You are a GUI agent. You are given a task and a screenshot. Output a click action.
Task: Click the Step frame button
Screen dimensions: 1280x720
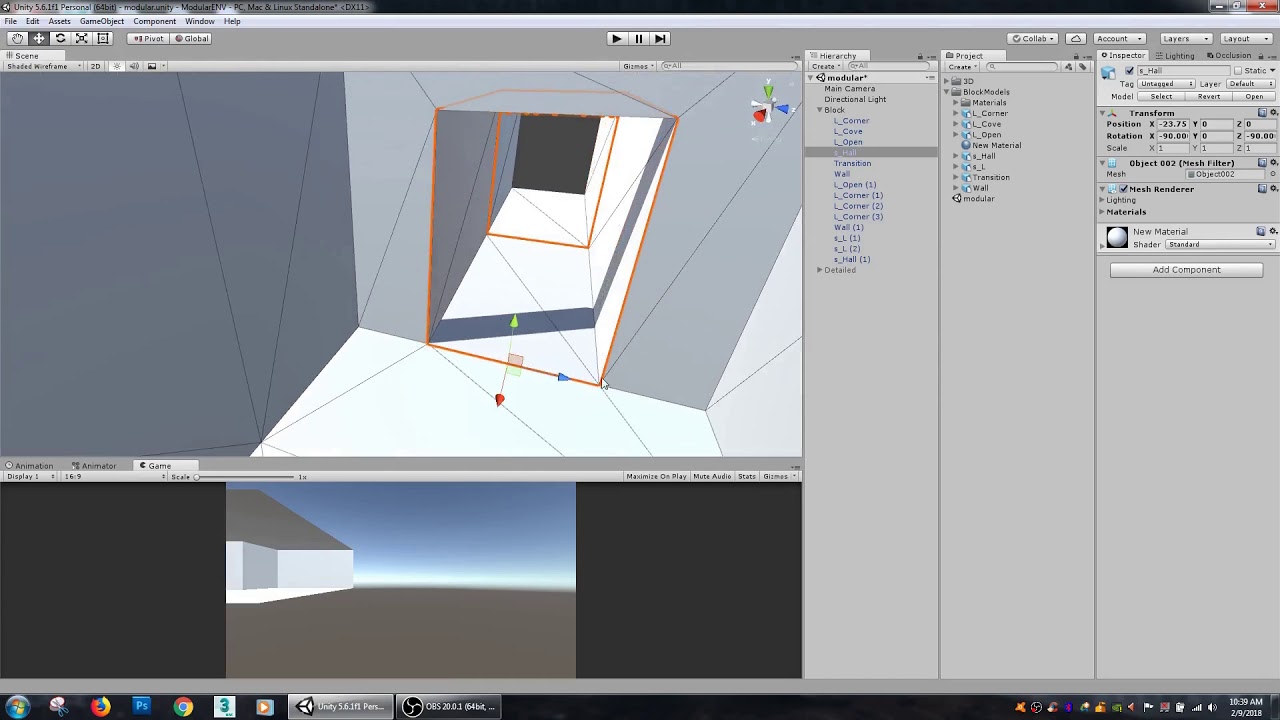click(660, 38)
